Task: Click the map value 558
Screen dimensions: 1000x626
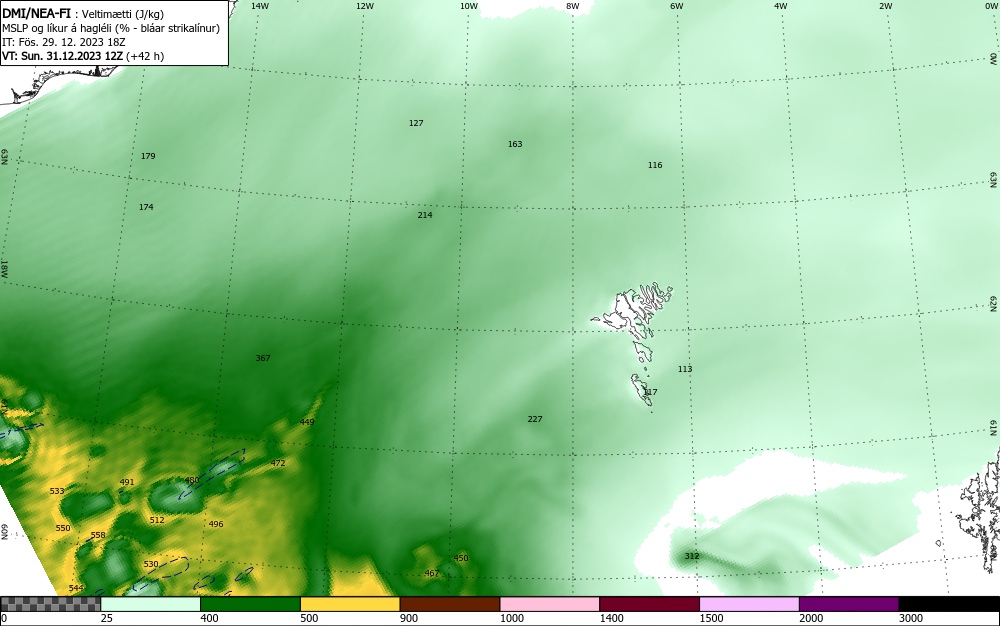Action: [98, 535]
